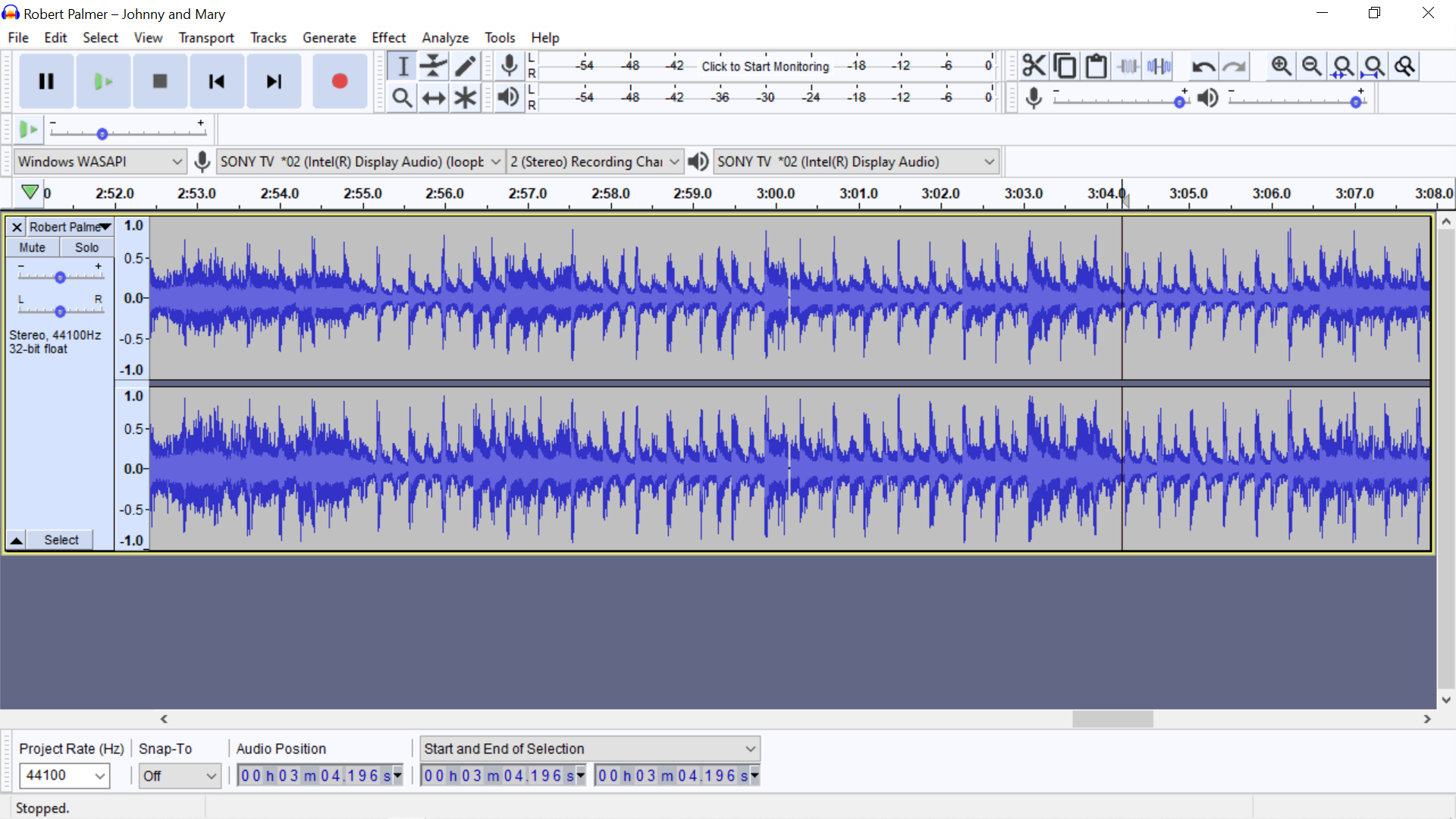1456x819 pixels.
Task: Click the Zoom Toggle icon
Action: coord(1405,66)
